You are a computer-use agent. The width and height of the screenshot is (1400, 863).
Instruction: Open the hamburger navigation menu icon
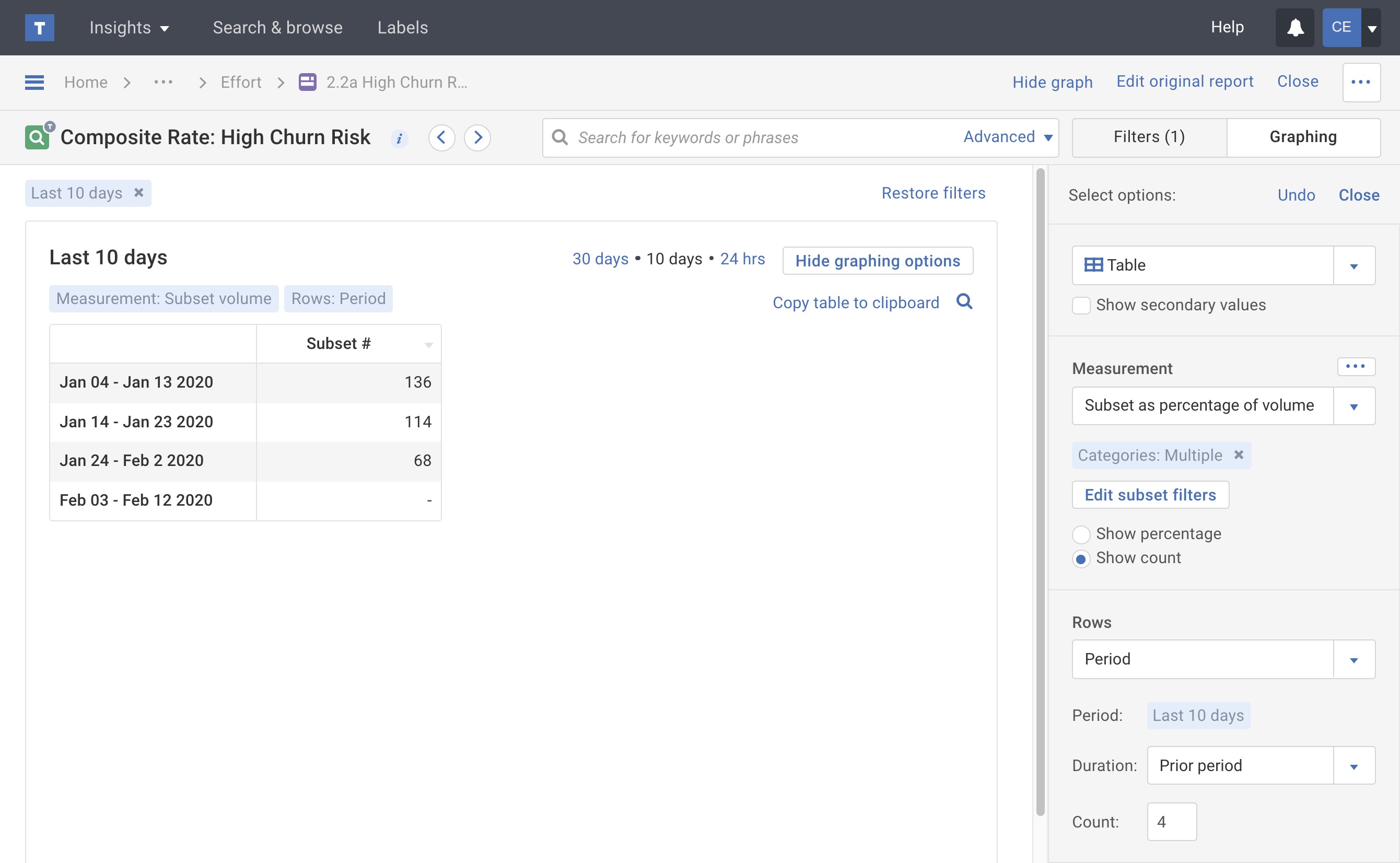point(34,82)
